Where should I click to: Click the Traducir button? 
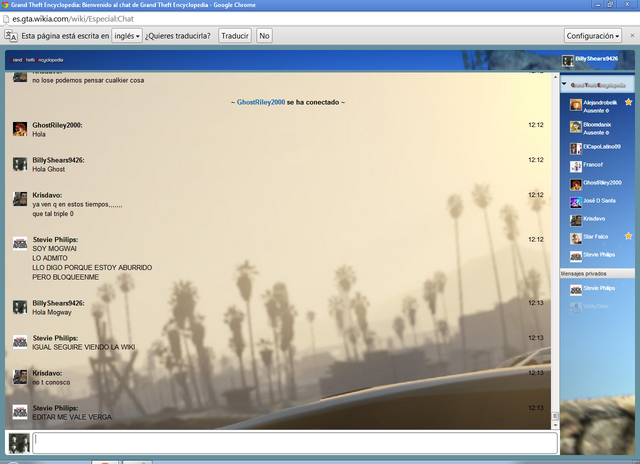tap(235, 36)
